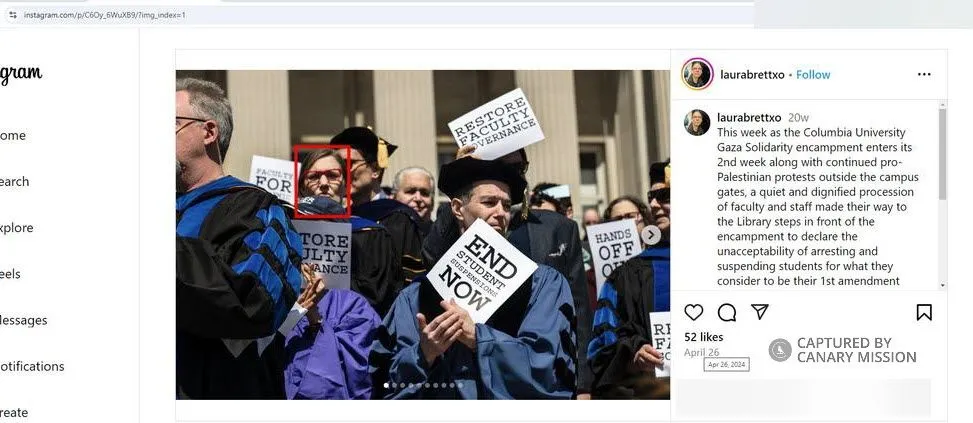Open laurabrettxo username link in header
The height and width of the screenshot is (423, 973).
click(752, 74)
